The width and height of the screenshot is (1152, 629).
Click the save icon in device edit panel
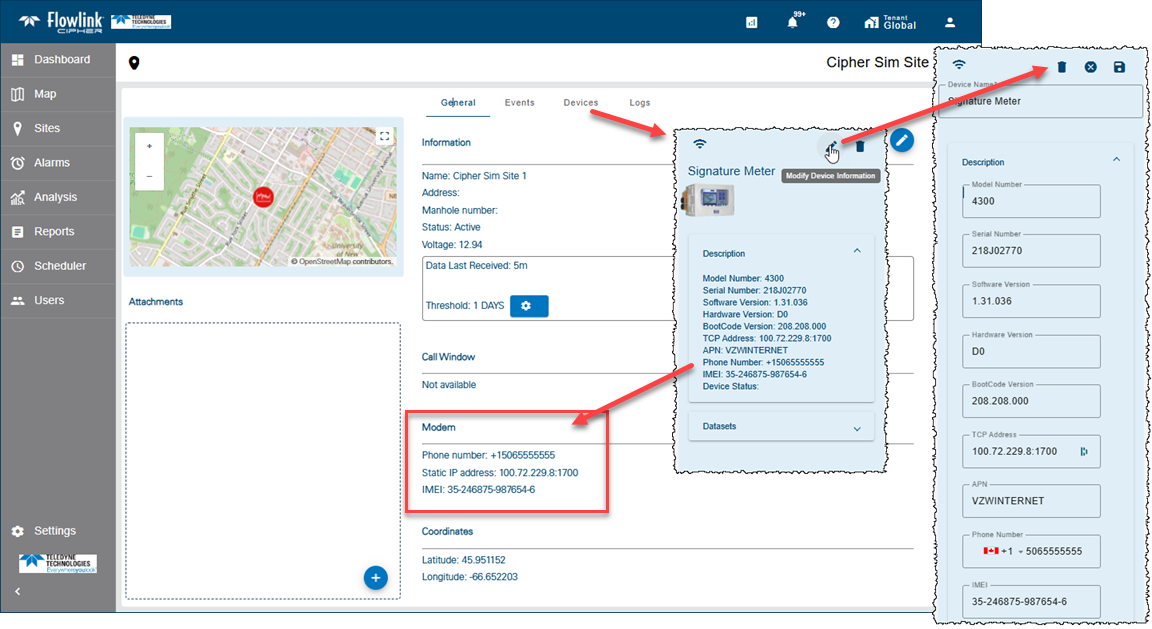coord(1119,67)
